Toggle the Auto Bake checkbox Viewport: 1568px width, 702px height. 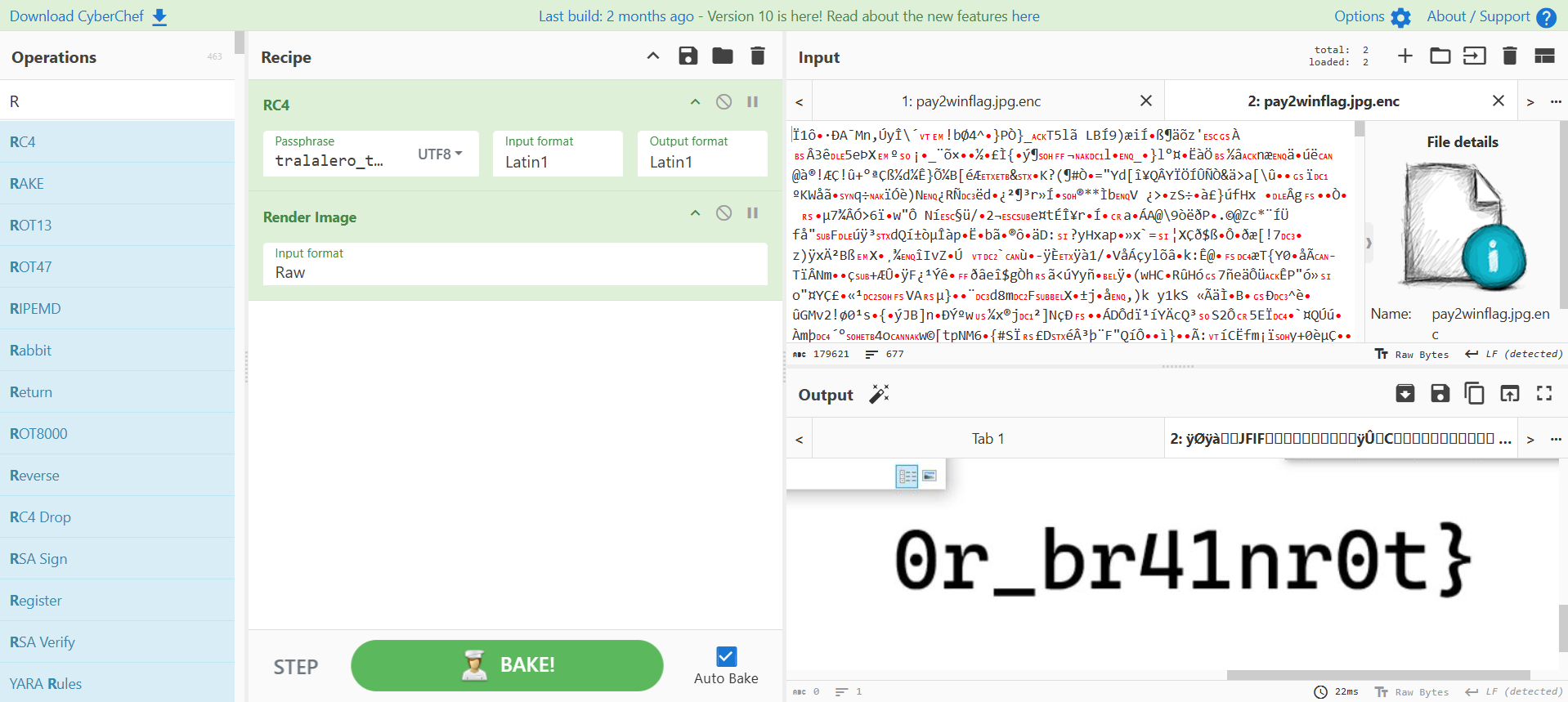click(726, 656)
